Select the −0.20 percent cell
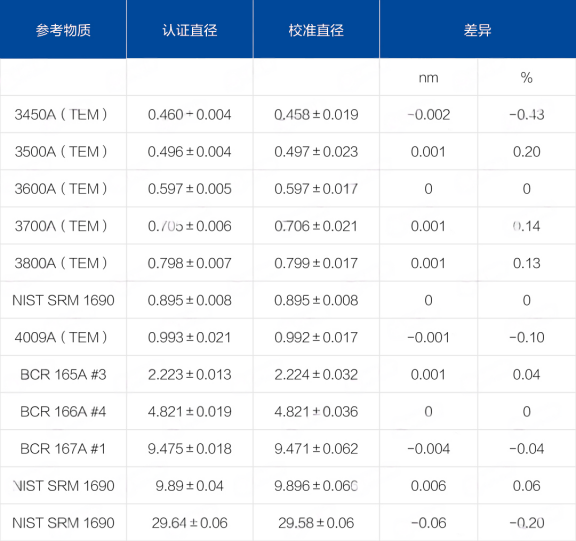 click(526, 523)
